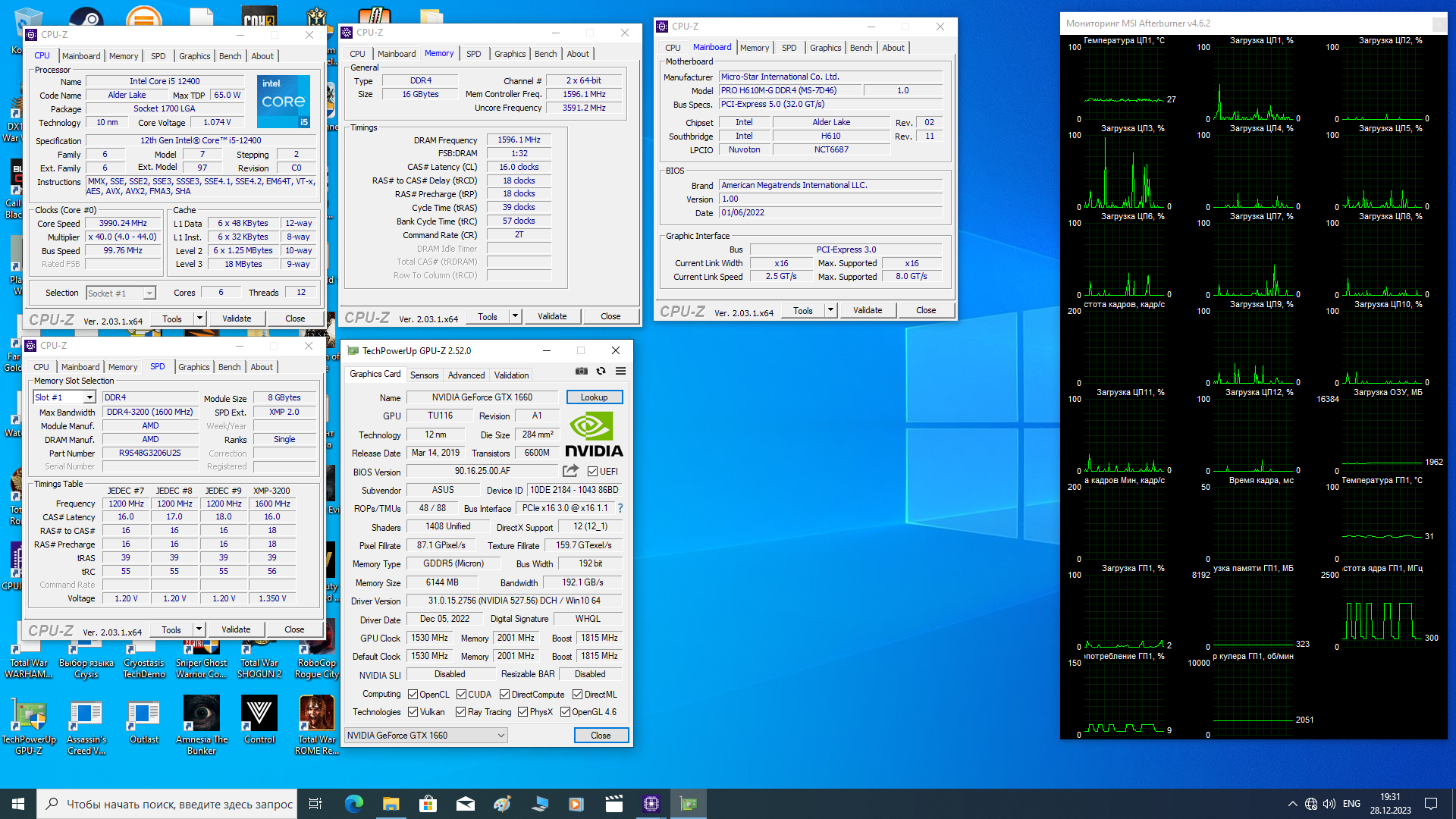1456x819 pixels.
Task: Click the Bus Interface question mark icon
Action: (620, 508)
